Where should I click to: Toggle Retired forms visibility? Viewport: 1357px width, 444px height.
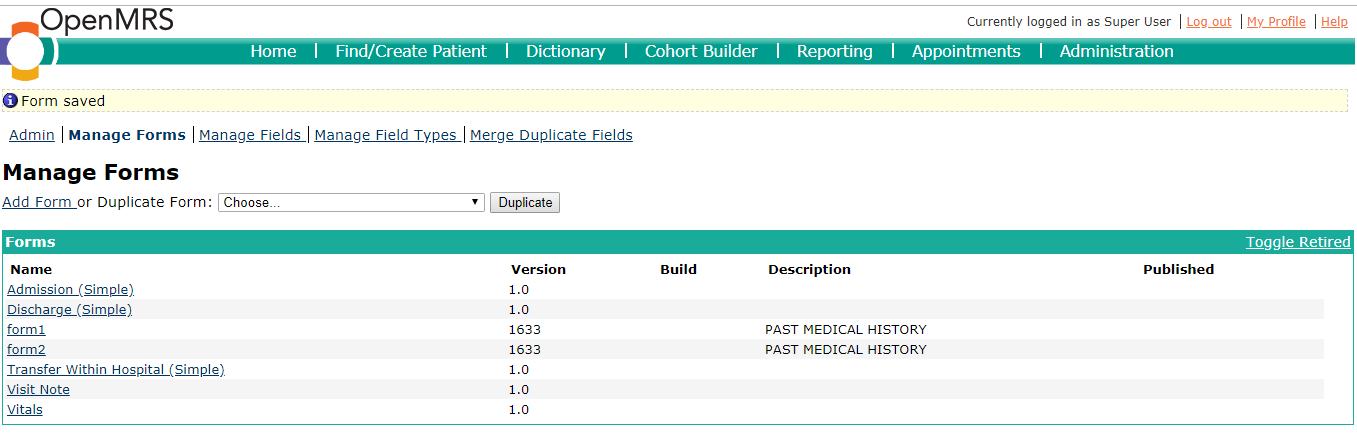click(1298, 242)
